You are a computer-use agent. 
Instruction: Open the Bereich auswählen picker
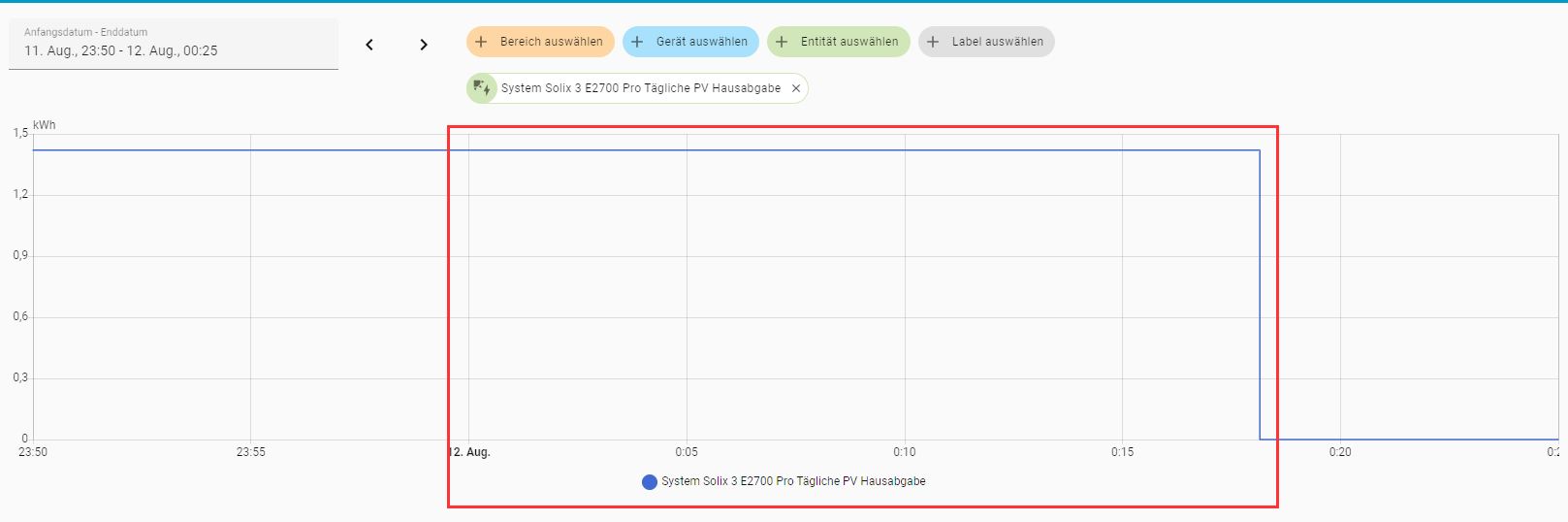551,42
